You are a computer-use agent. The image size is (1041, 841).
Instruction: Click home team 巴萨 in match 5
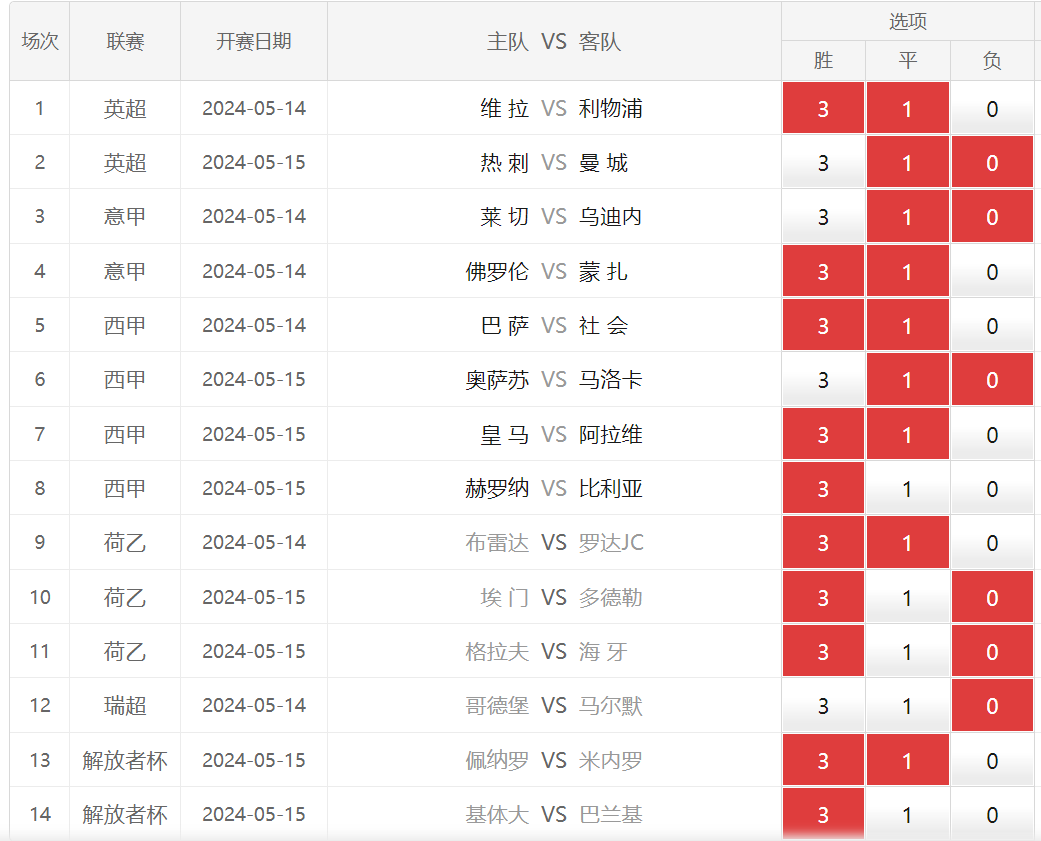pos(505,325)
